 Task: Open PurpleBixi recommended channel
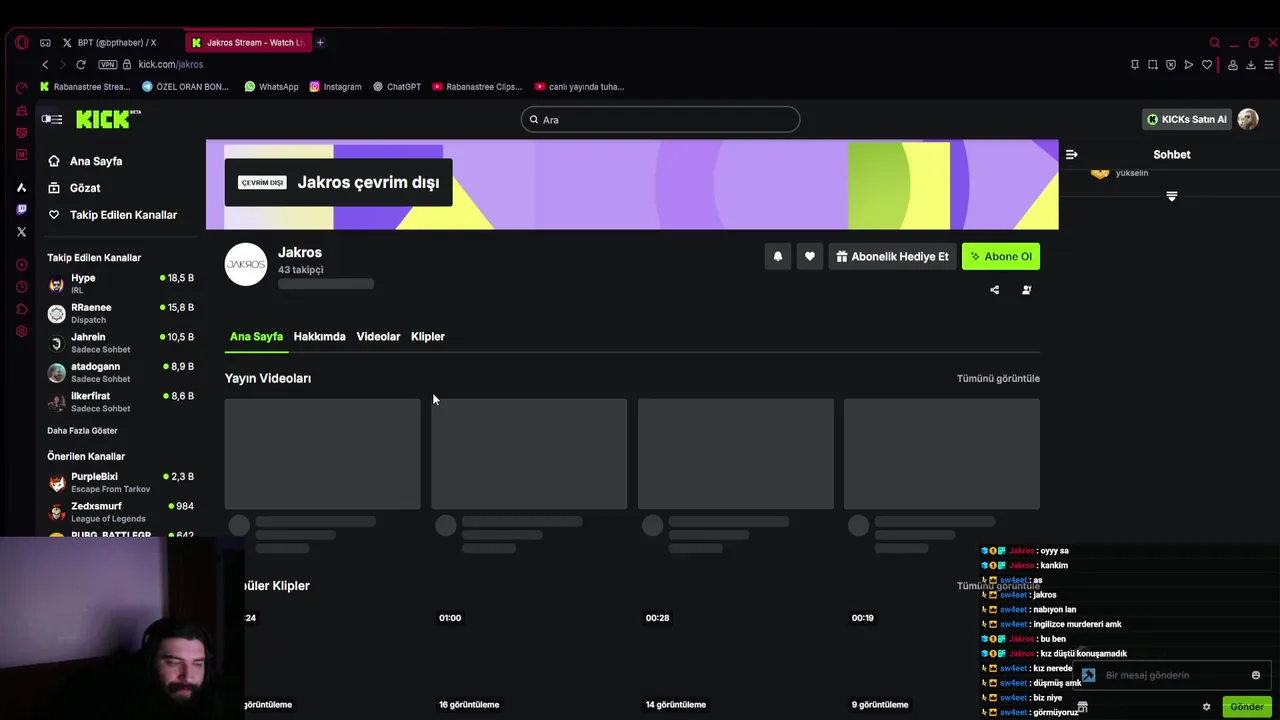pos(120,483)
